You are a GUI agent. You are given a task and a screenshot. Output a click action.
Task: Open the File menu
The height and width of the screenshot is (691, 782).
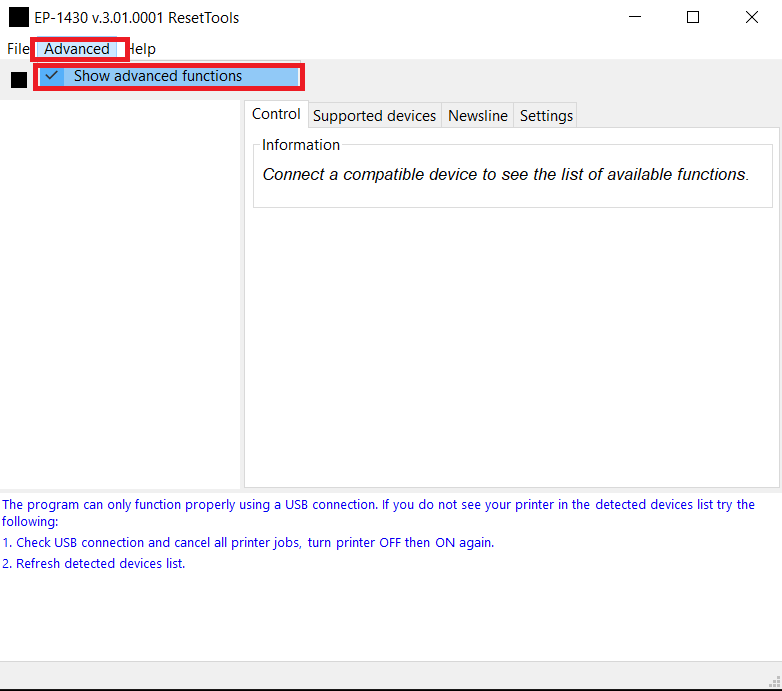point(17,48)
